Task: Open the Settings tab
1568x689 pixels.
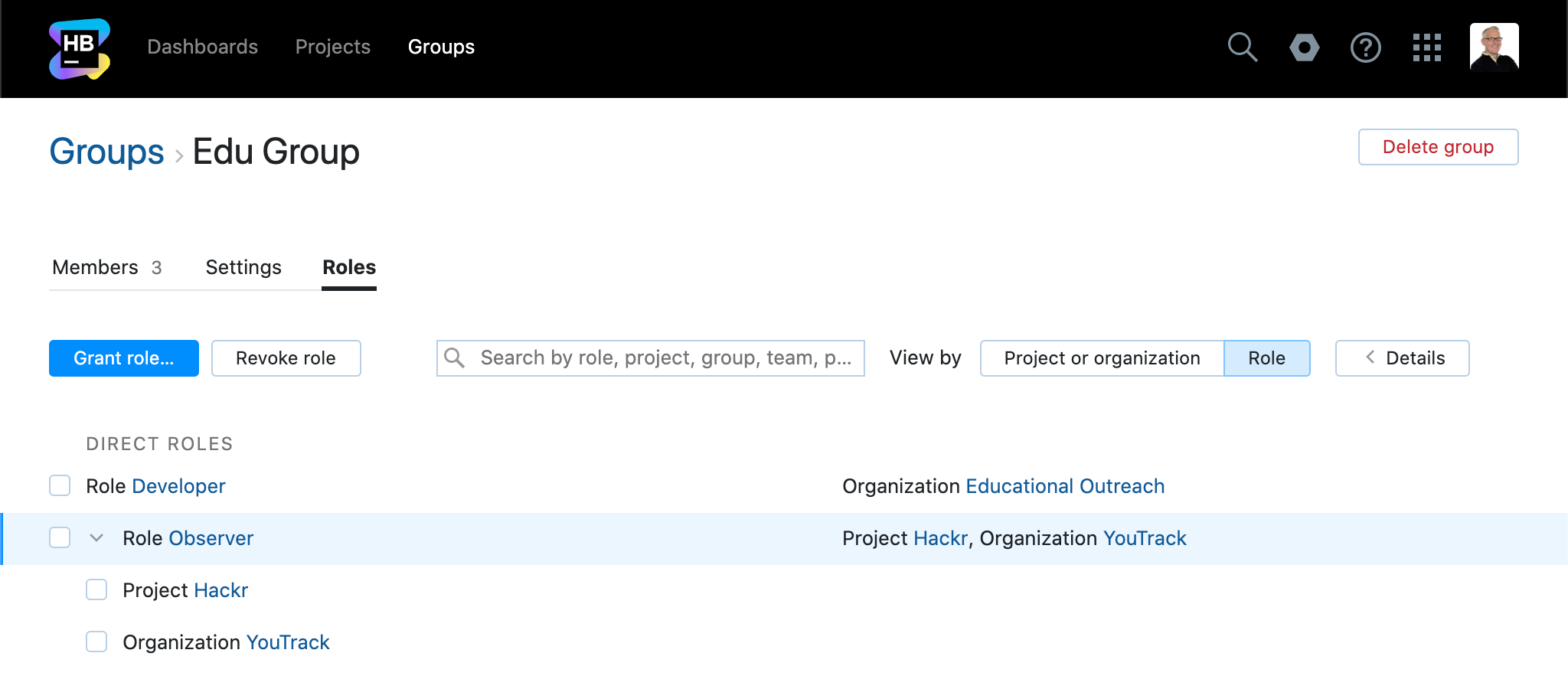Action: pyautogui.click(x=243, y=268)
